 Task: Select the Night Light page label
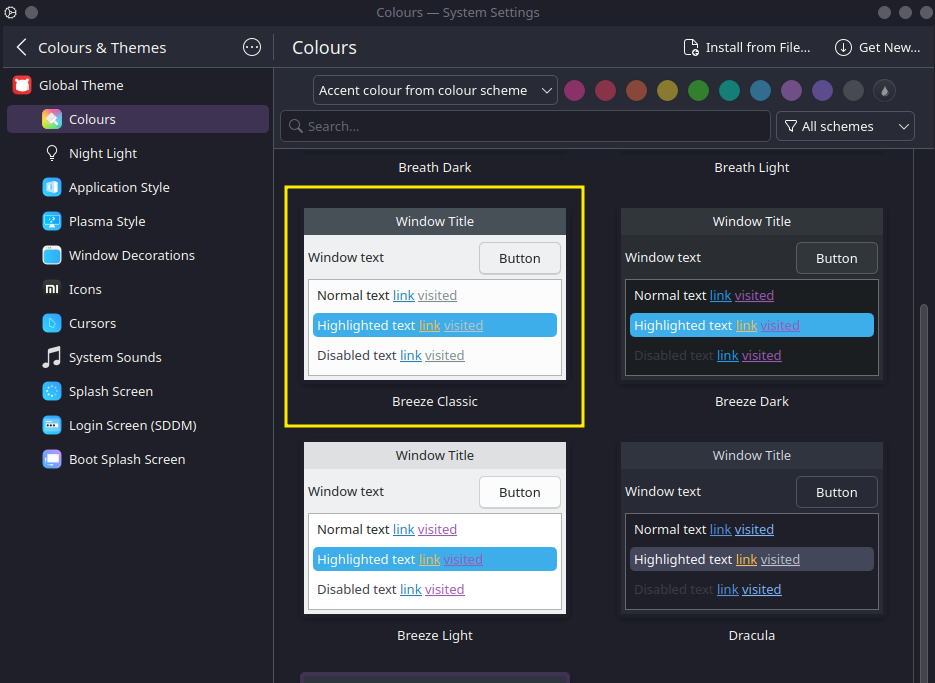click(103, 153)
